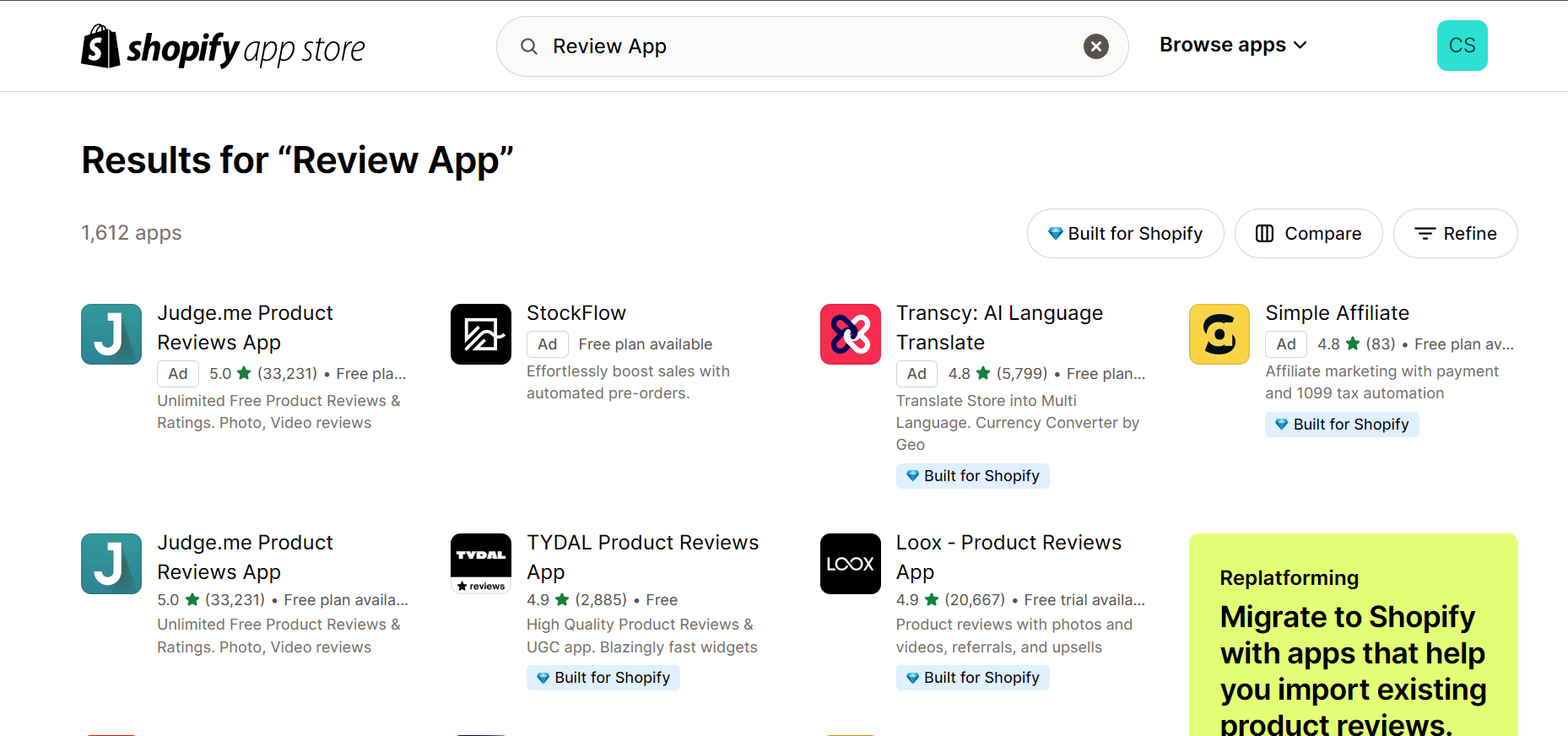Image resolution: width=1568 pixels, height=736 pixels.
Task: Click into the Review App search field
Action: coord(810,46)
